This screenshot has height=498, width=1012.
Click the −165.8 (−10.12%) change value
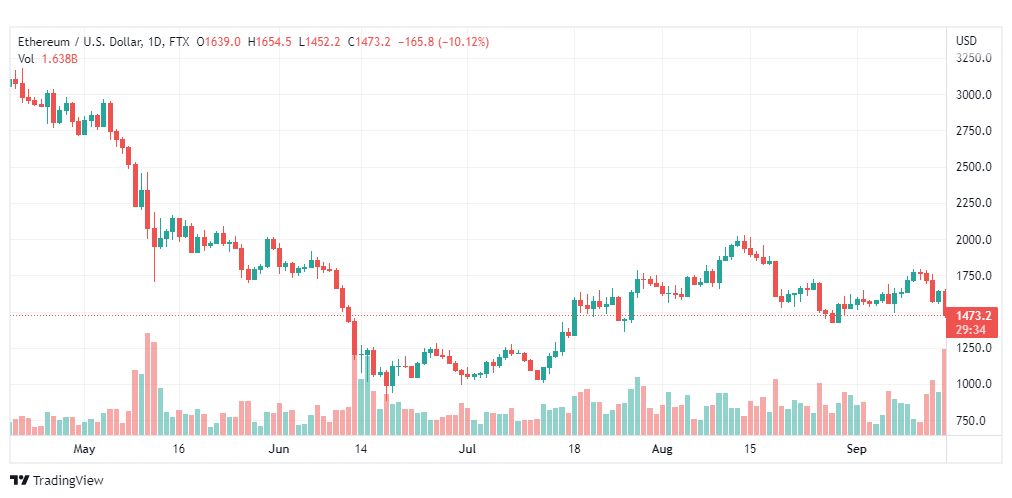click(443, 42)
